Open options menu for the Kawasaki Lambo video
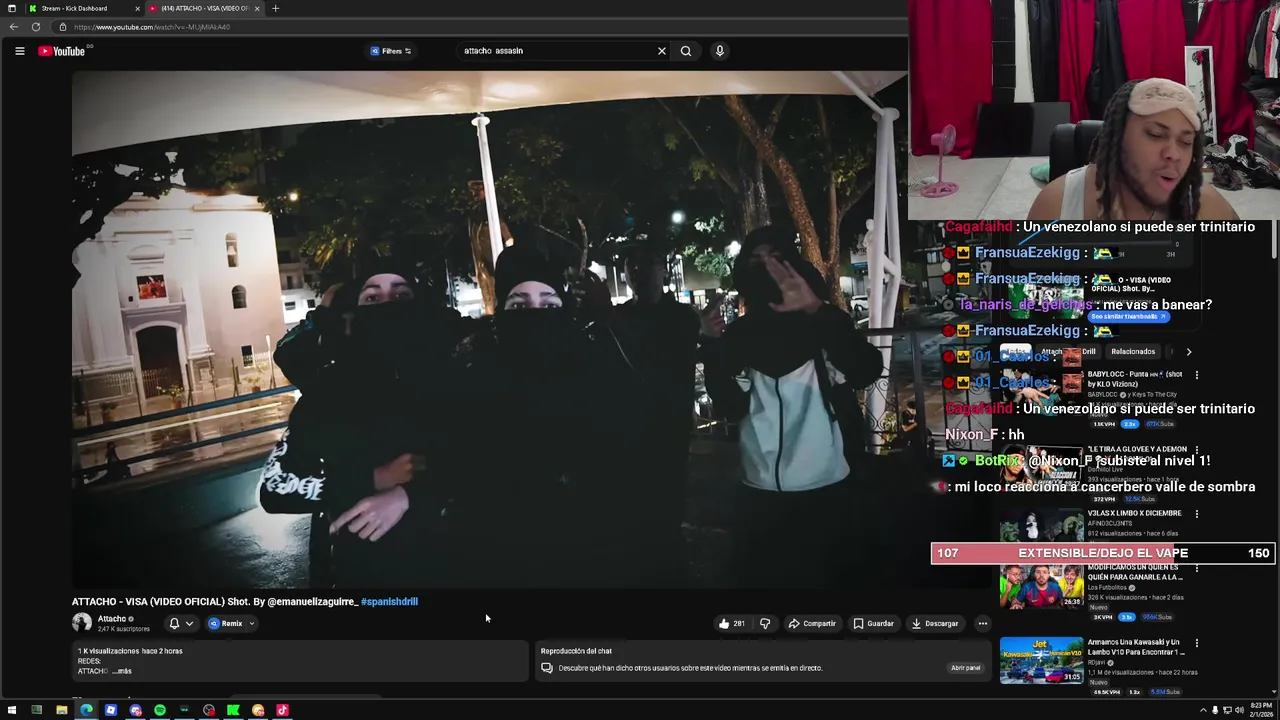Viewport: 1280px width, 720px height. 1196,643
